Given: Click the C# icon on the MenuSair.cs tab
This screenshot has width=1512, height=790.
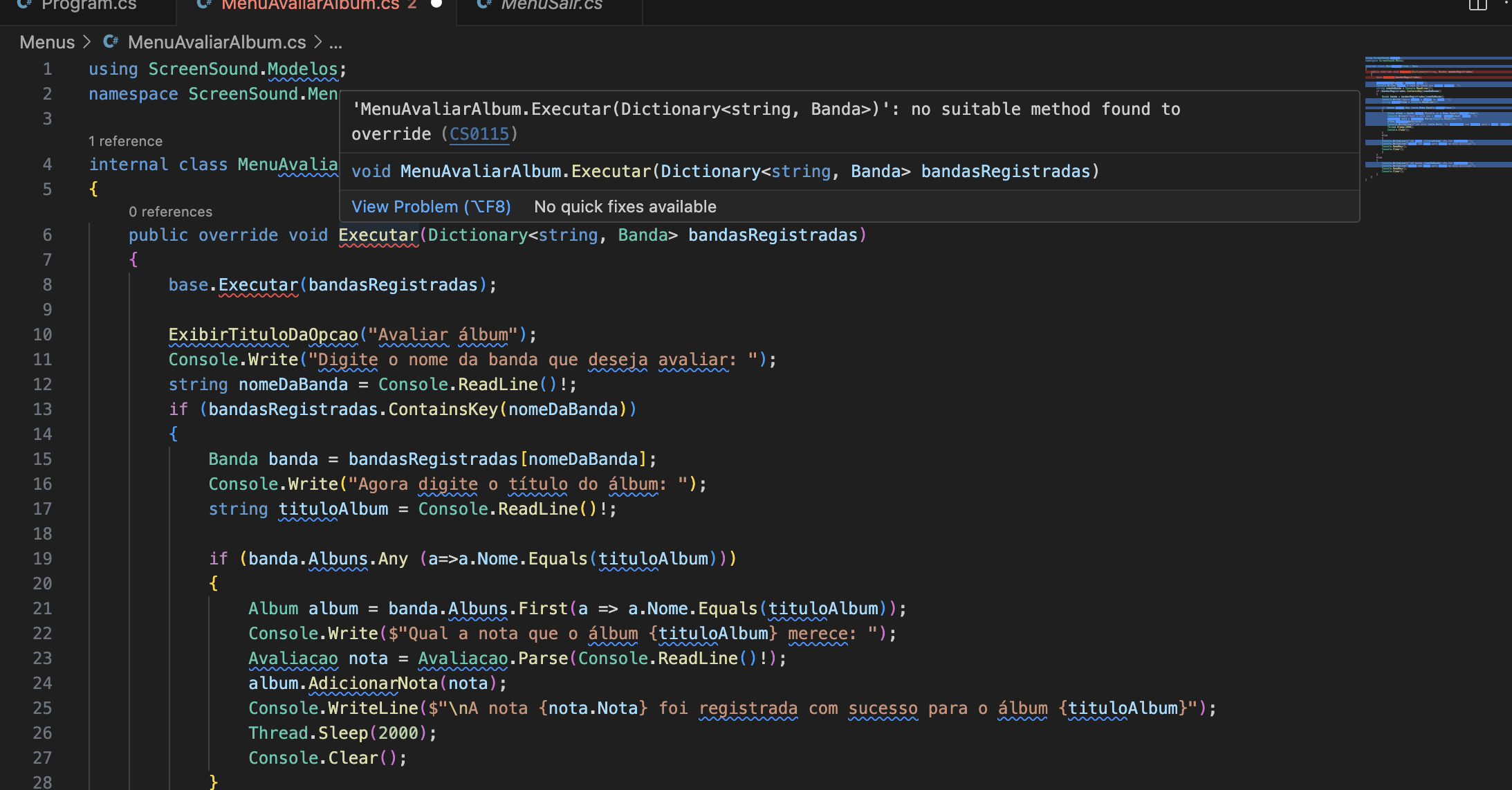Looking at the screenshot, I should coord(485,5).
